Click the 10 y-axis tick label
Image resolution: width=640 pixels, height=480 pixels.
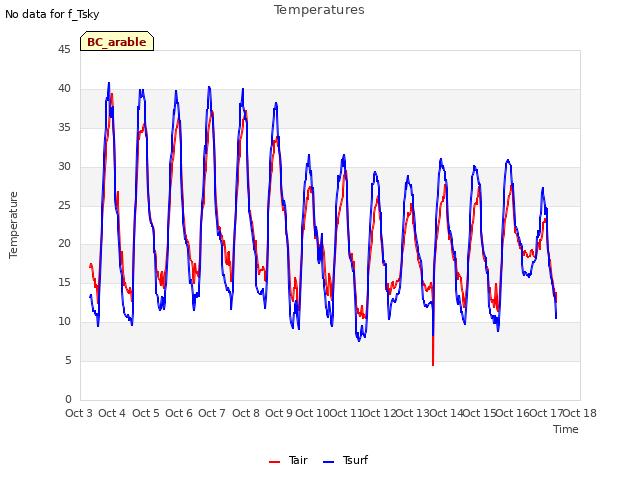(x=64, y=322)
